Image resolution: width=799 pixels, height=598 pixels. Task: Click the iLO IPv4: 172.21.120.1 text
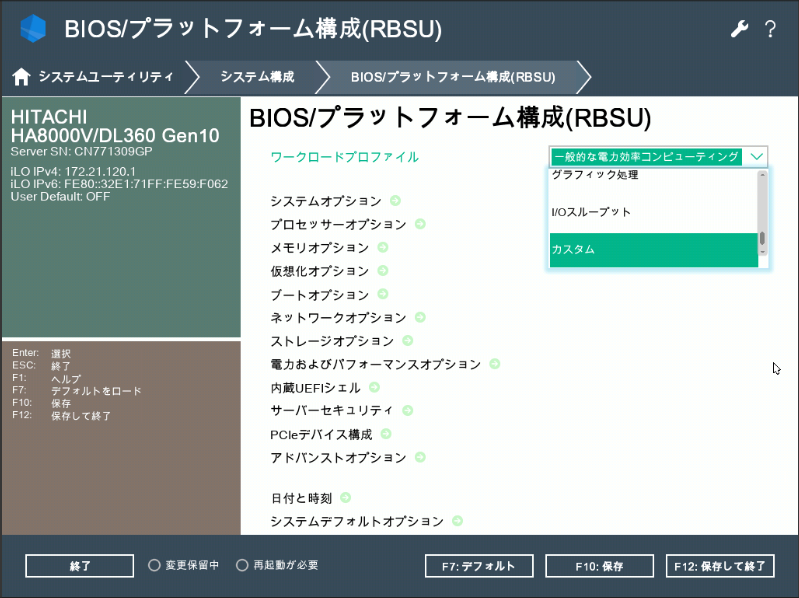click(73, 172)
